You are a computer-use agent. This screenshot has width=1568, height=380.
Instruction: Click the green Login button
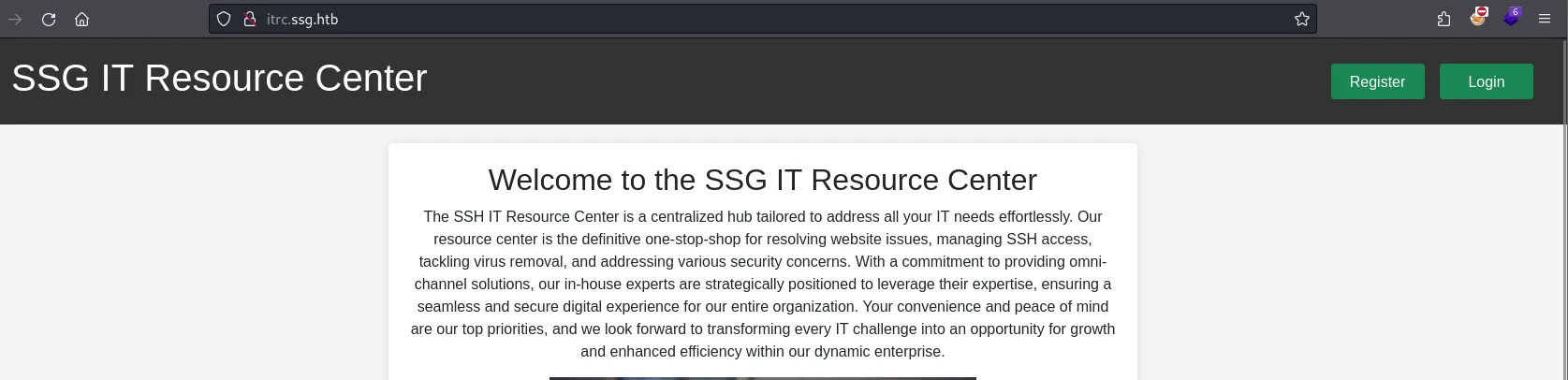pos(1486,81)
